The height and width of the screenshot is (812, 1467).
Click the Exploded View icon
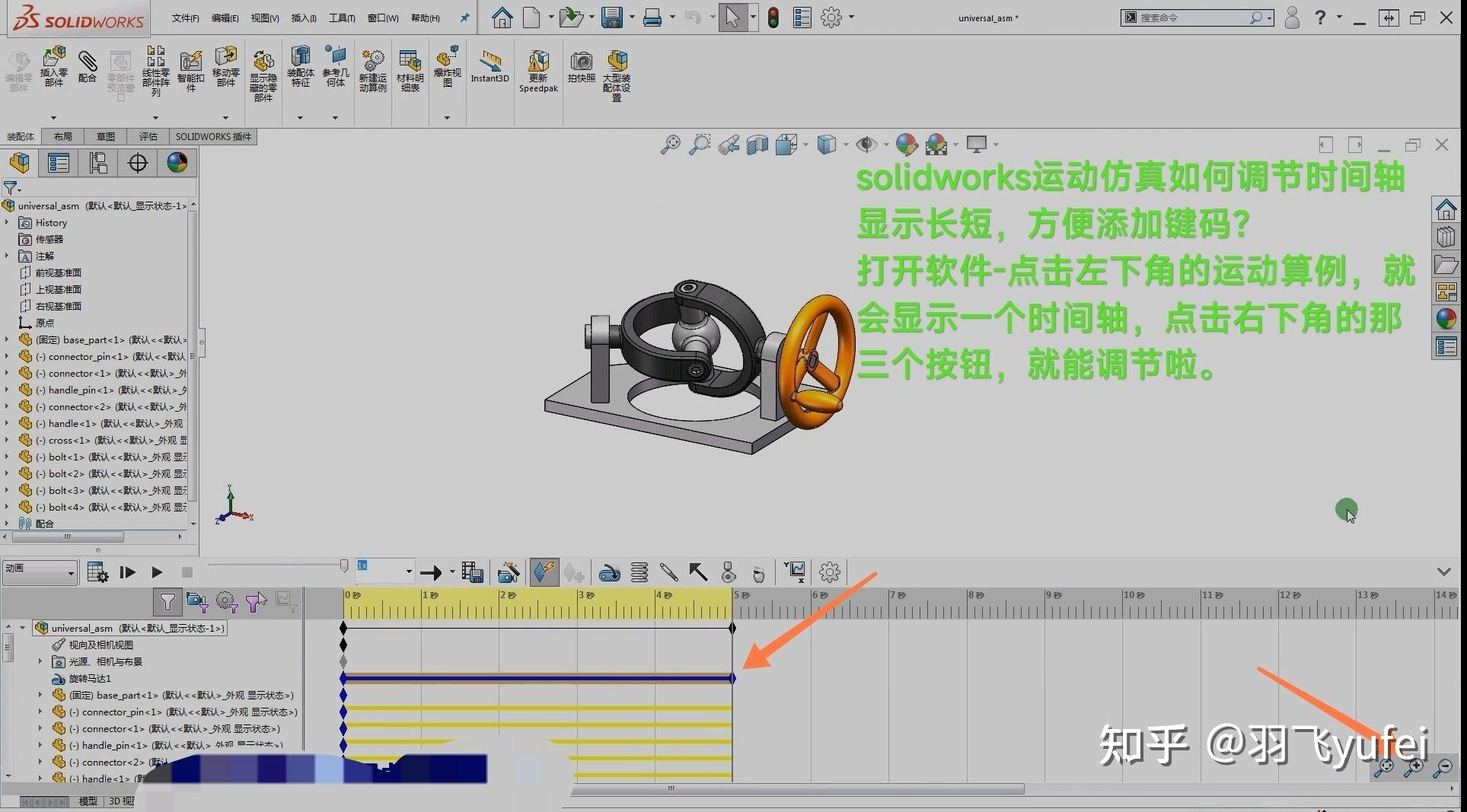click(448, 67)
